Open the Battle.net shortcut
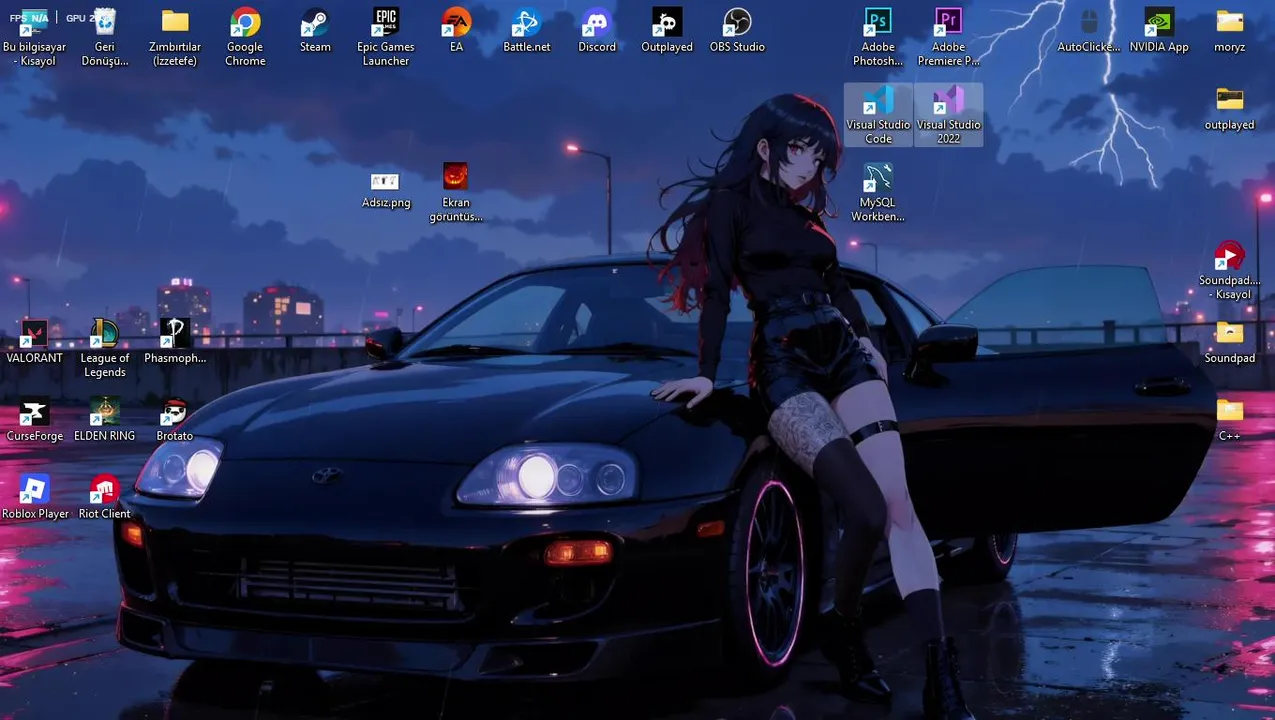Viewport: 1275px width, 720px height. 526,30
